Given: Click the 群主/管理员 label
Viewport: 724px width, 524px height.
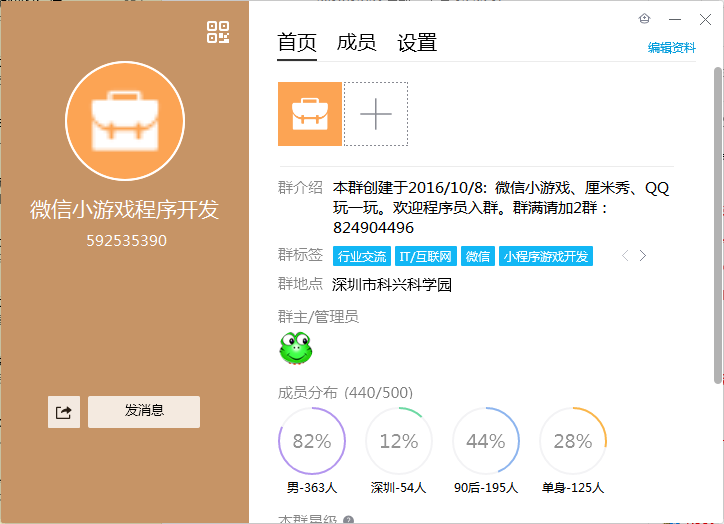Looking at the screenshot, I should click(x=318, y=317).
